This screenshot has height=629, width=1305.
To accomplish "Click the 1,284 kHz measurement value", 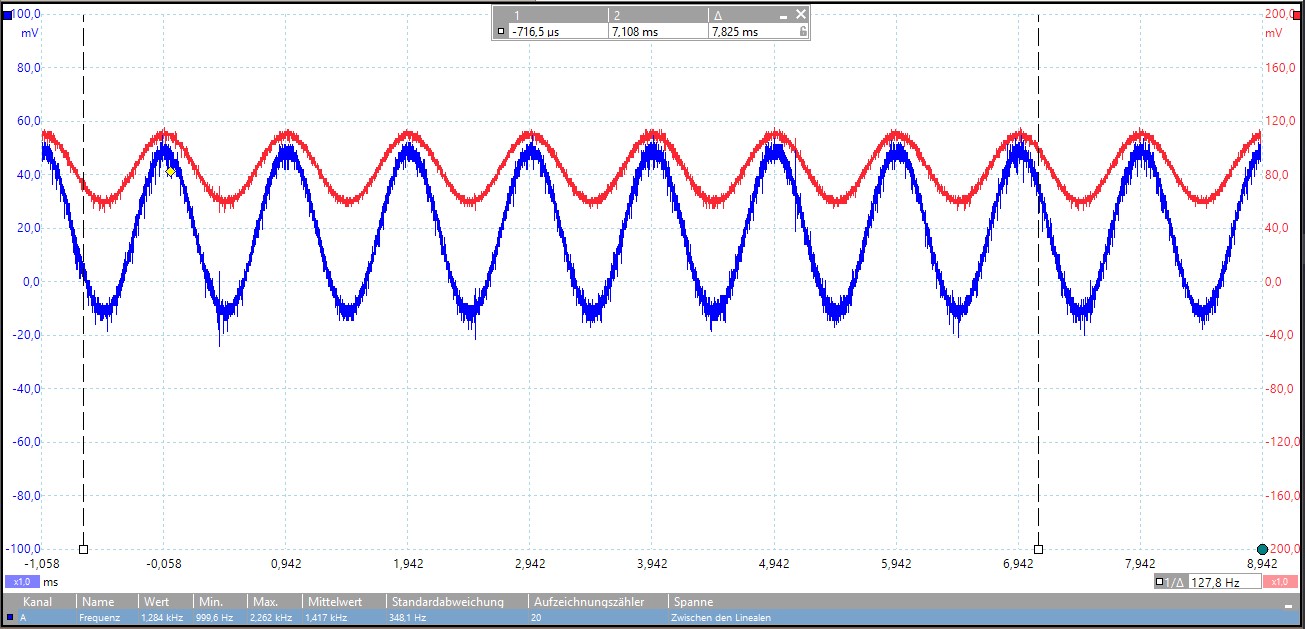I will pos(162,618).
